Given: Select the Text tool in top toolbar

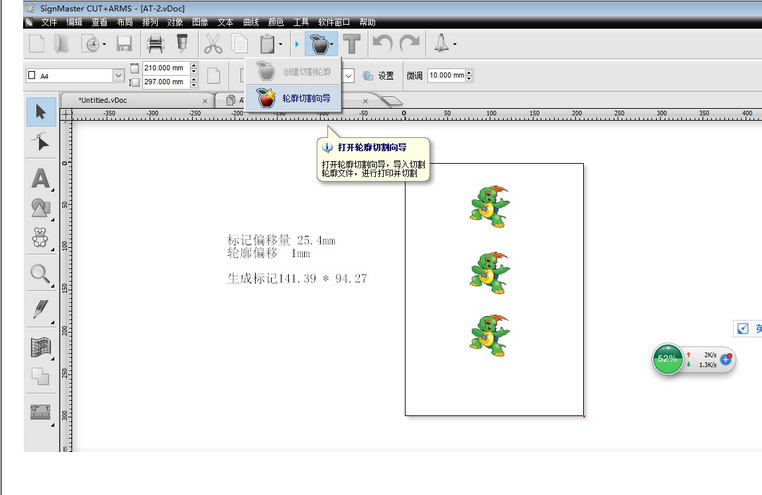Looking at the screenshot, I should (x=352, y=44).
